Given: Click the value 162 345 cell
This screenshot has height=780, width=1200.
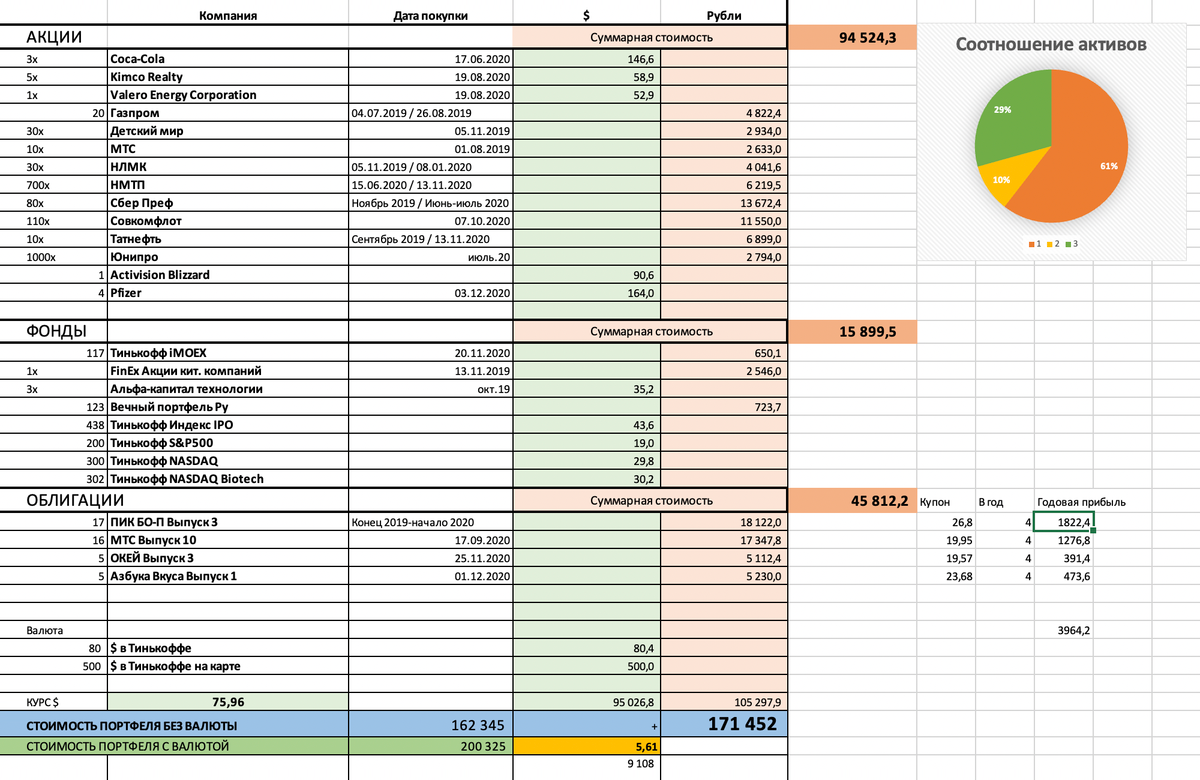Looking at the screenshot, I should 431,724.
